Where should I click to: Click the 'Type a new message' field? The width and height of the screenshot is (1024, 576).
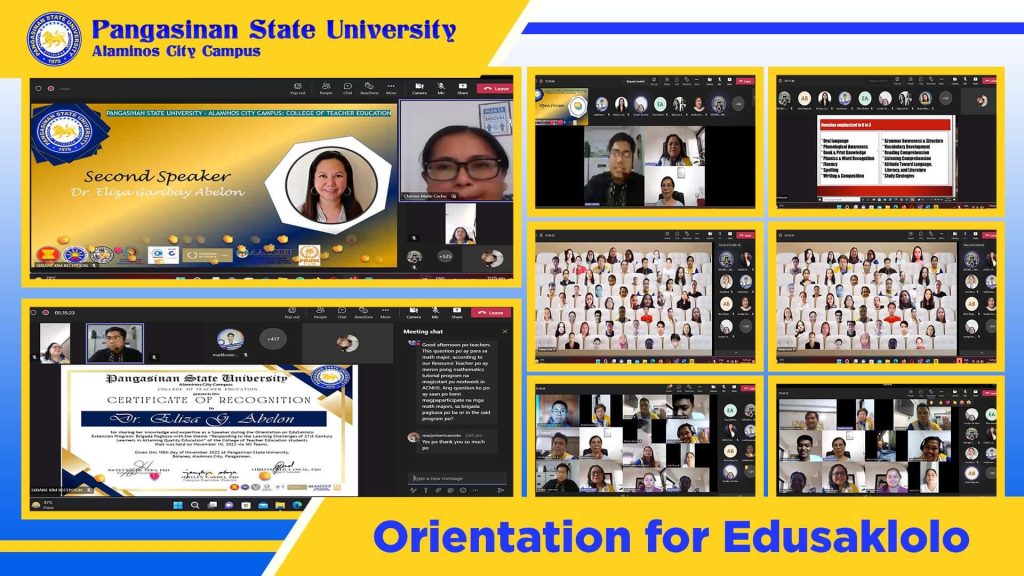pos(456,478)
